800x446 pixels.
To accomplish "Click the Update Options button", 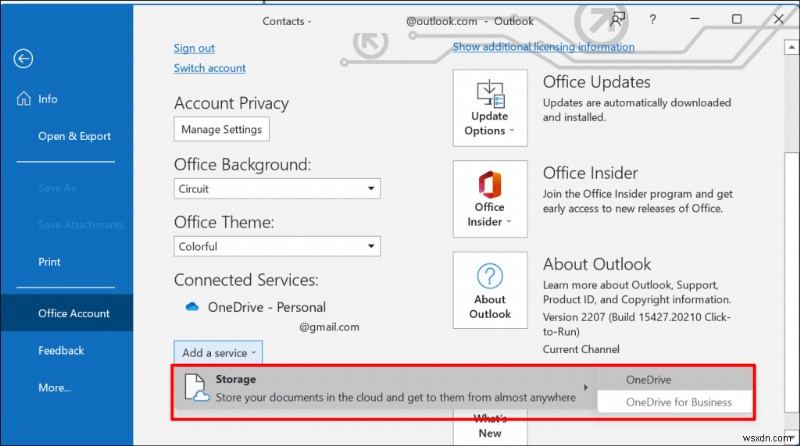I will click(490, 108).
